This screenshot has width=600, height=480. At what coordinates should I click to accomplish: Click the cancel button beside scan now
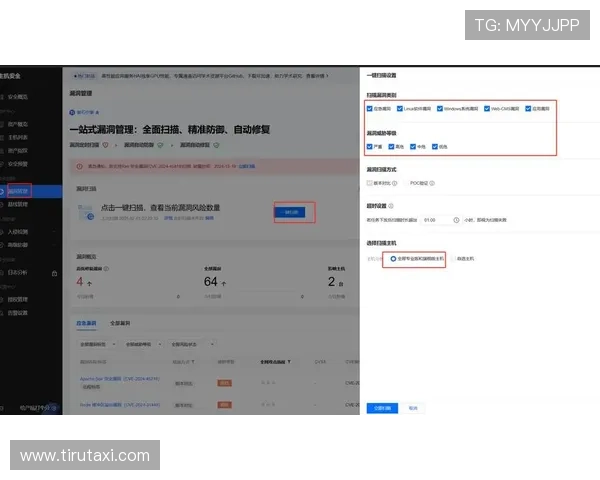(413, 408)
